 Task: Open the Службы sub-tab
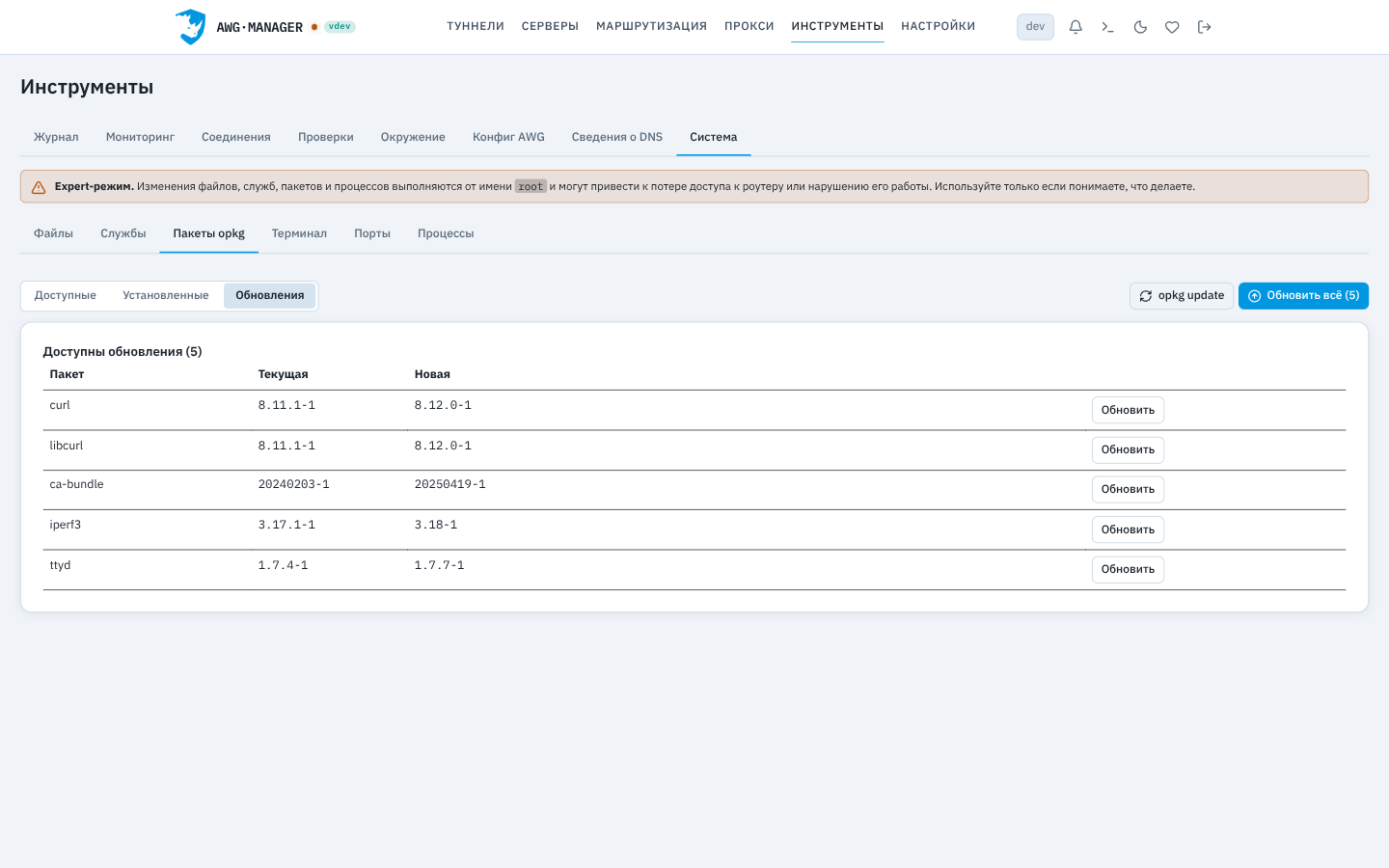tap(123, 233)
